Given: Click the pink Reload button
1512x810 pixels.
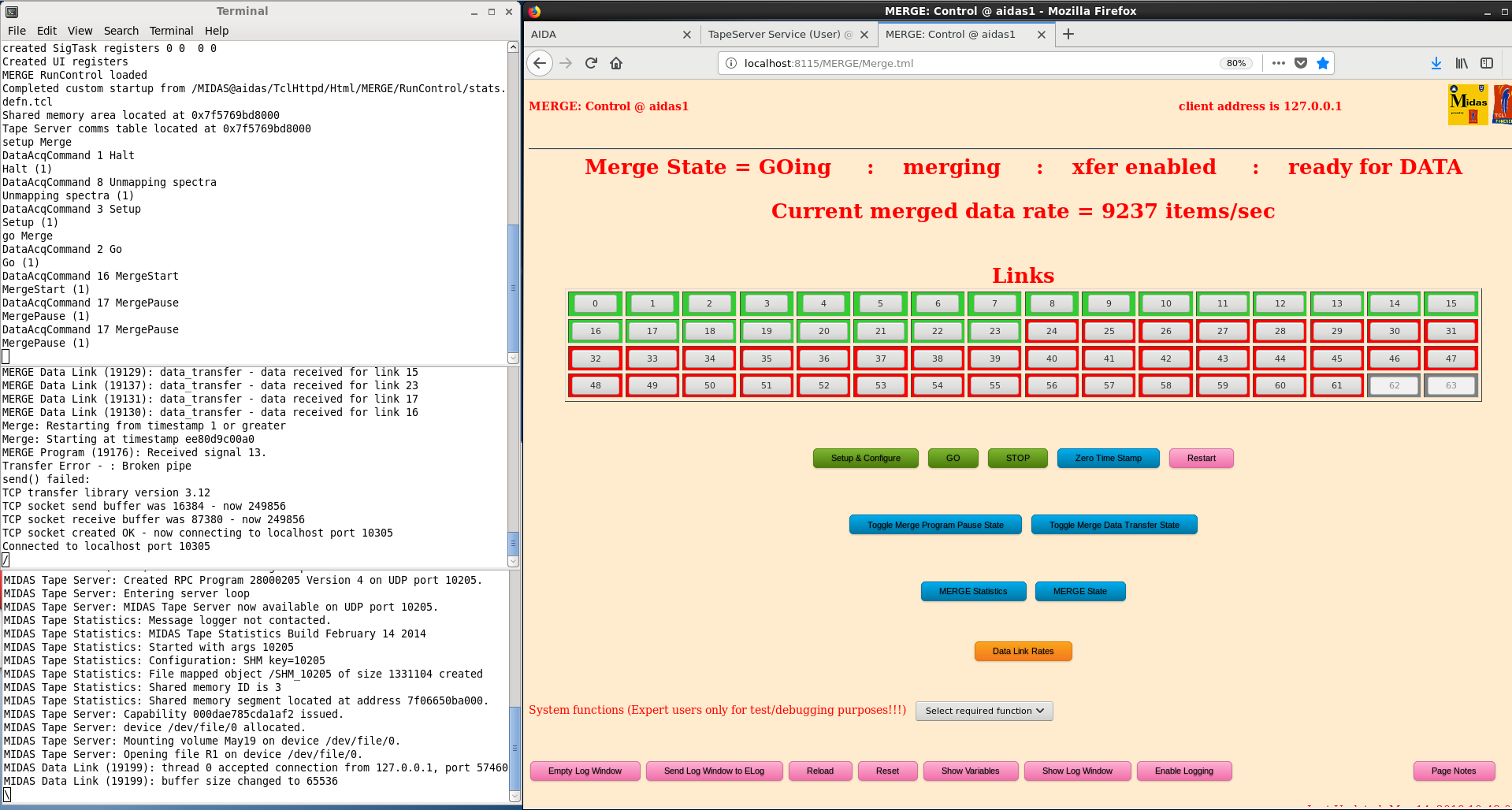Looking at the screenshot, I should (x=819, y=771).
